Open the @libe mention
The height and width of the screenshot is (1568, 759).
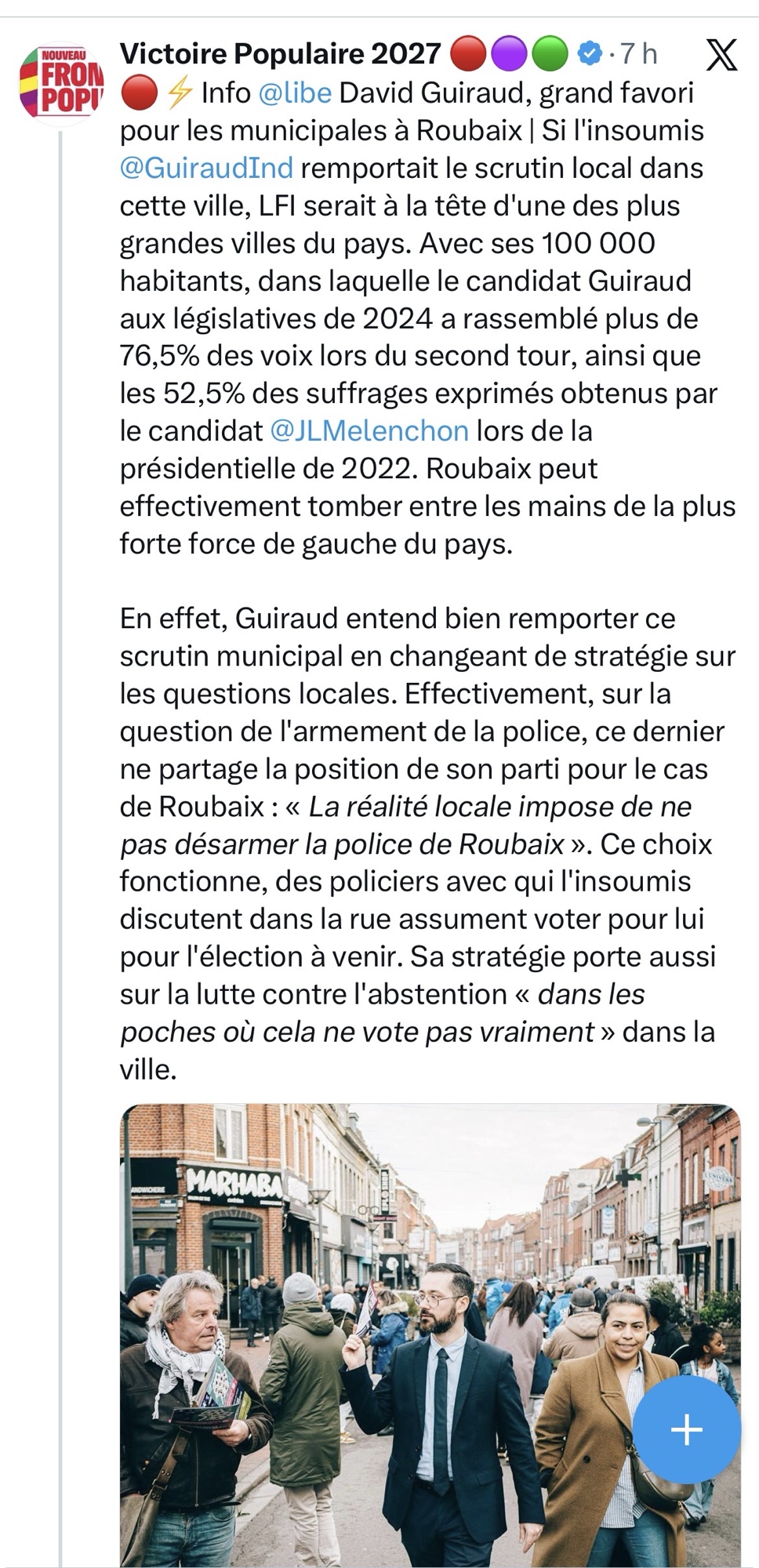click(x=295, y=93)
